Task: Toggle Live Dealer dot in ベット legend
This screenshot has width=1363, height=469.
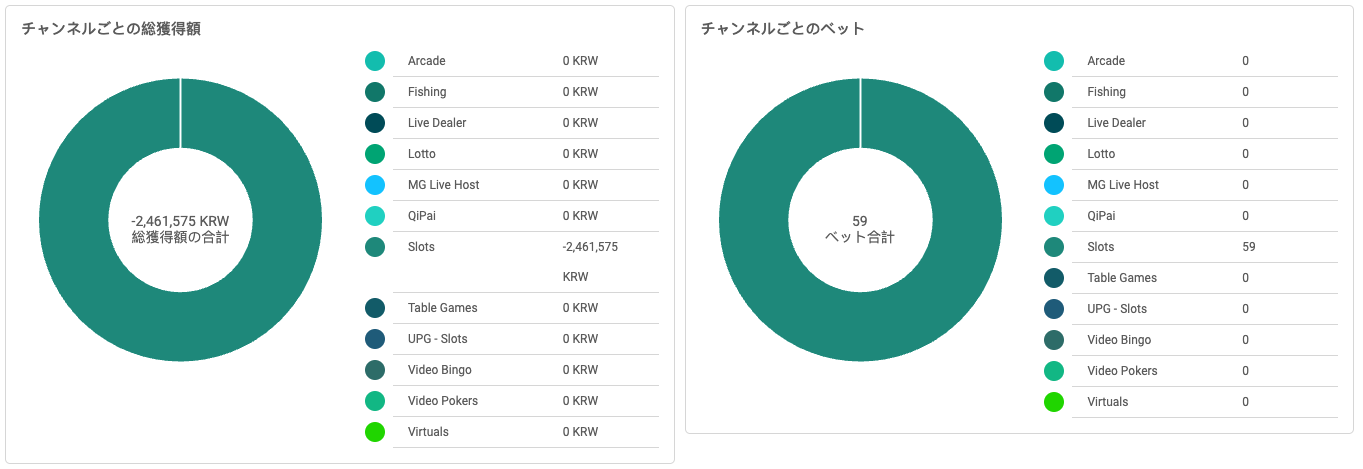Action: point(1054,123)
